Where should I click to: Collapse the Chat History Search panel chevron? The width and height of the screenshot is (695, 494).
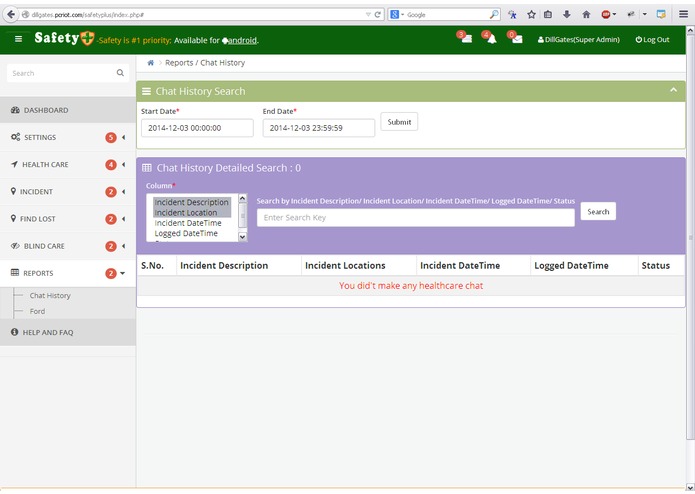tap(673, 90)
